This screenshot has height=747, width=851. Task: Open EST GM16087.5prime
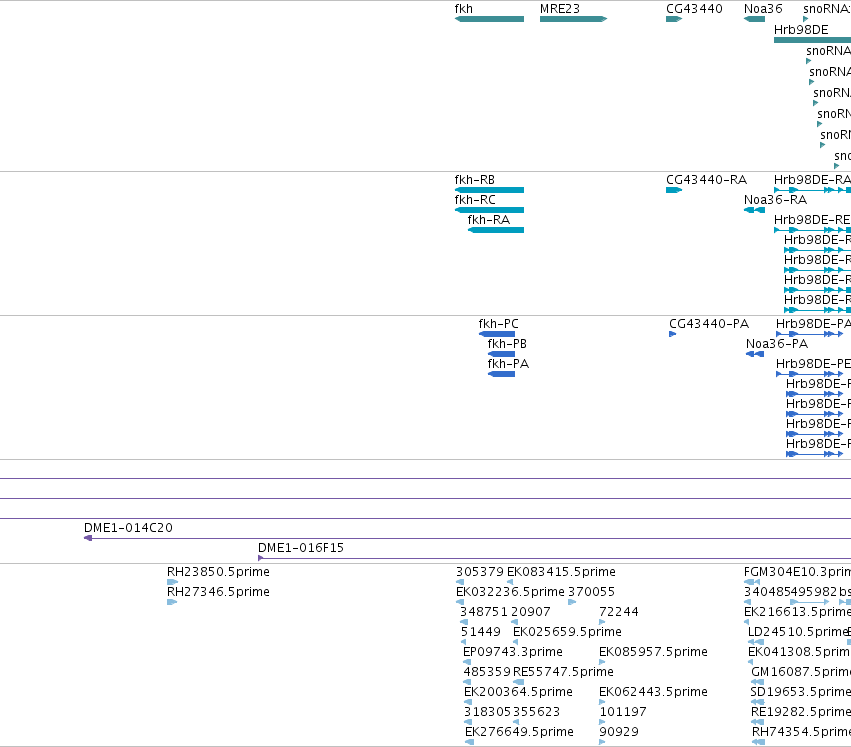758,682
